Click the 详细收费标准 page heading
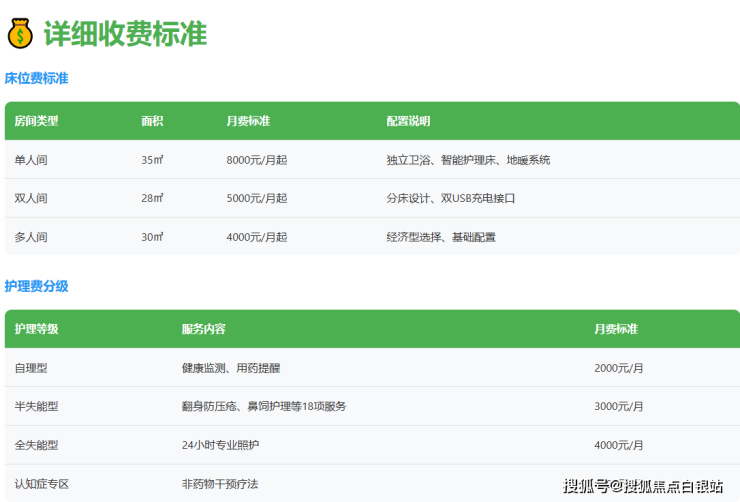 (125, 33)
